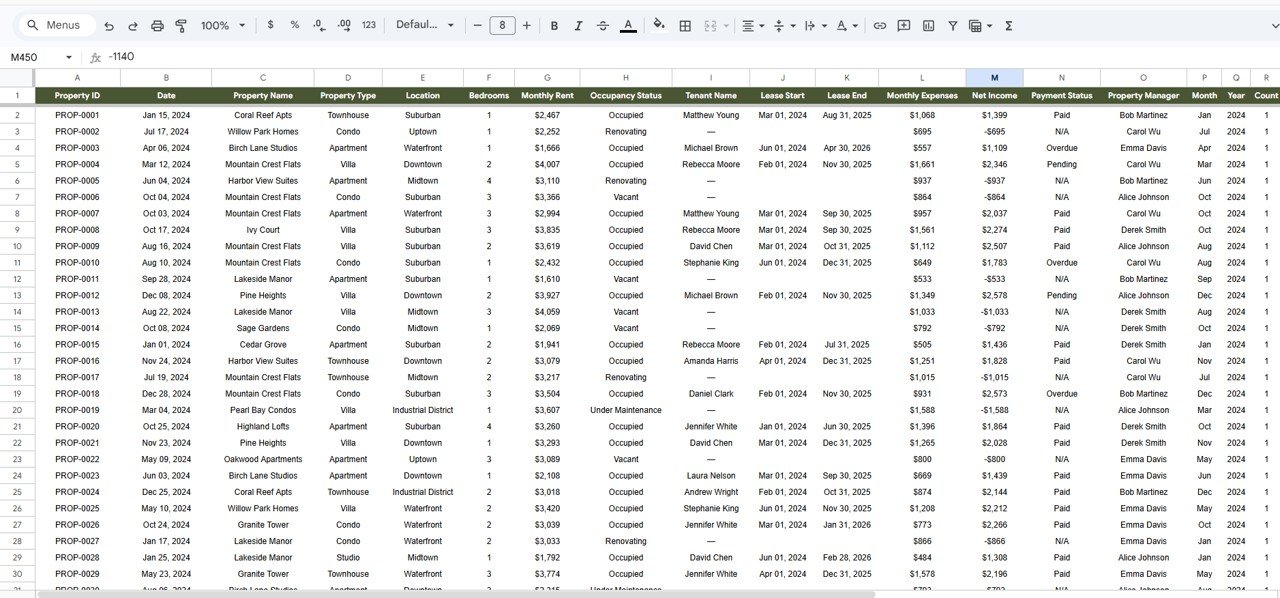Screen dimensions: 1280x598
Task: Format selected cells as percent
Action: [293, 25]
